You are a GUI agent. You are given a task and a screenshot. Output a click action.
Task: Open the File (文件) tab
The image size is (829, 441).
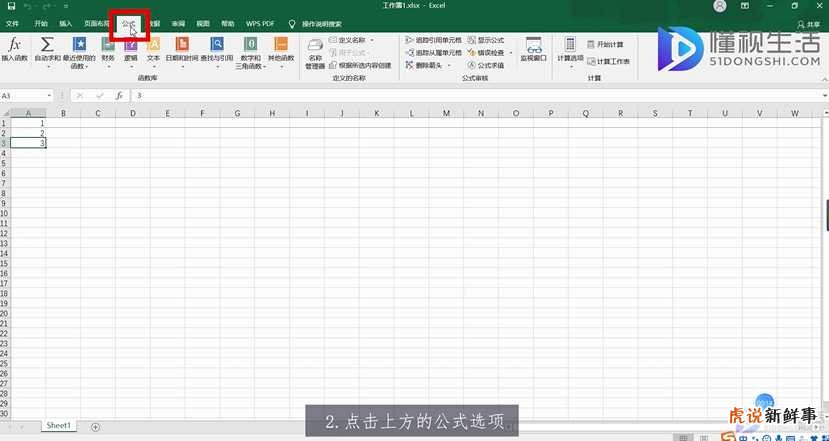point(12,24)
